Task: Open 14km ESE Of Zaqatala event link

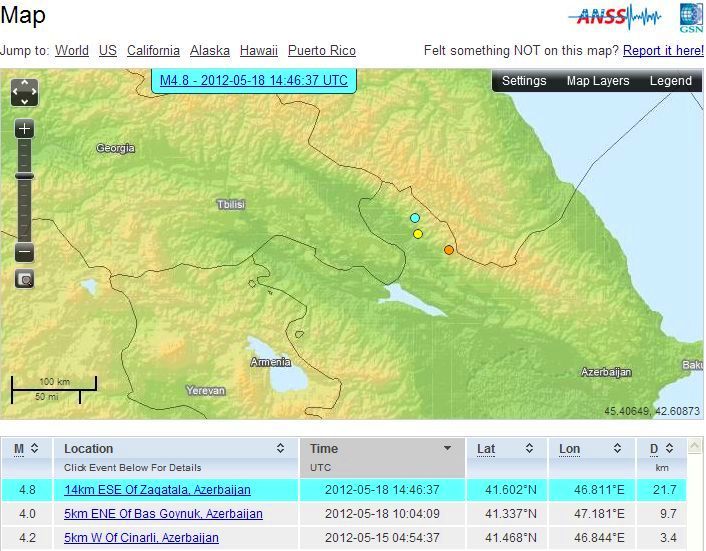Action: point(157,490)
